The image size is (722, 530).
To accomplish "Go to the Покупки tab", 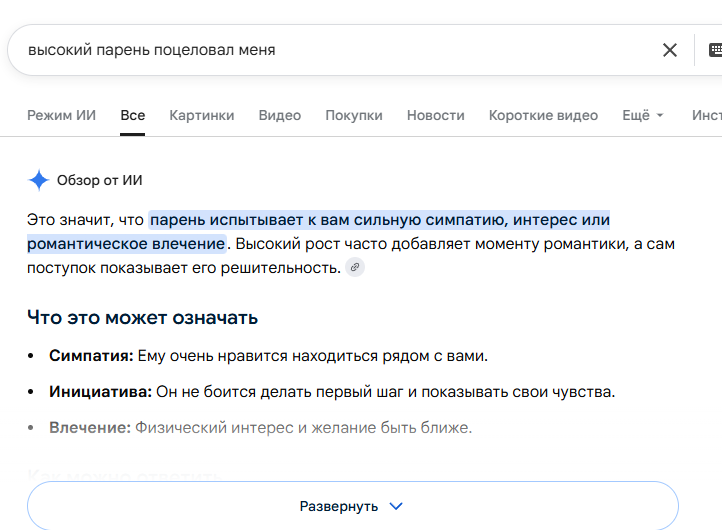I will click(354, 115).
